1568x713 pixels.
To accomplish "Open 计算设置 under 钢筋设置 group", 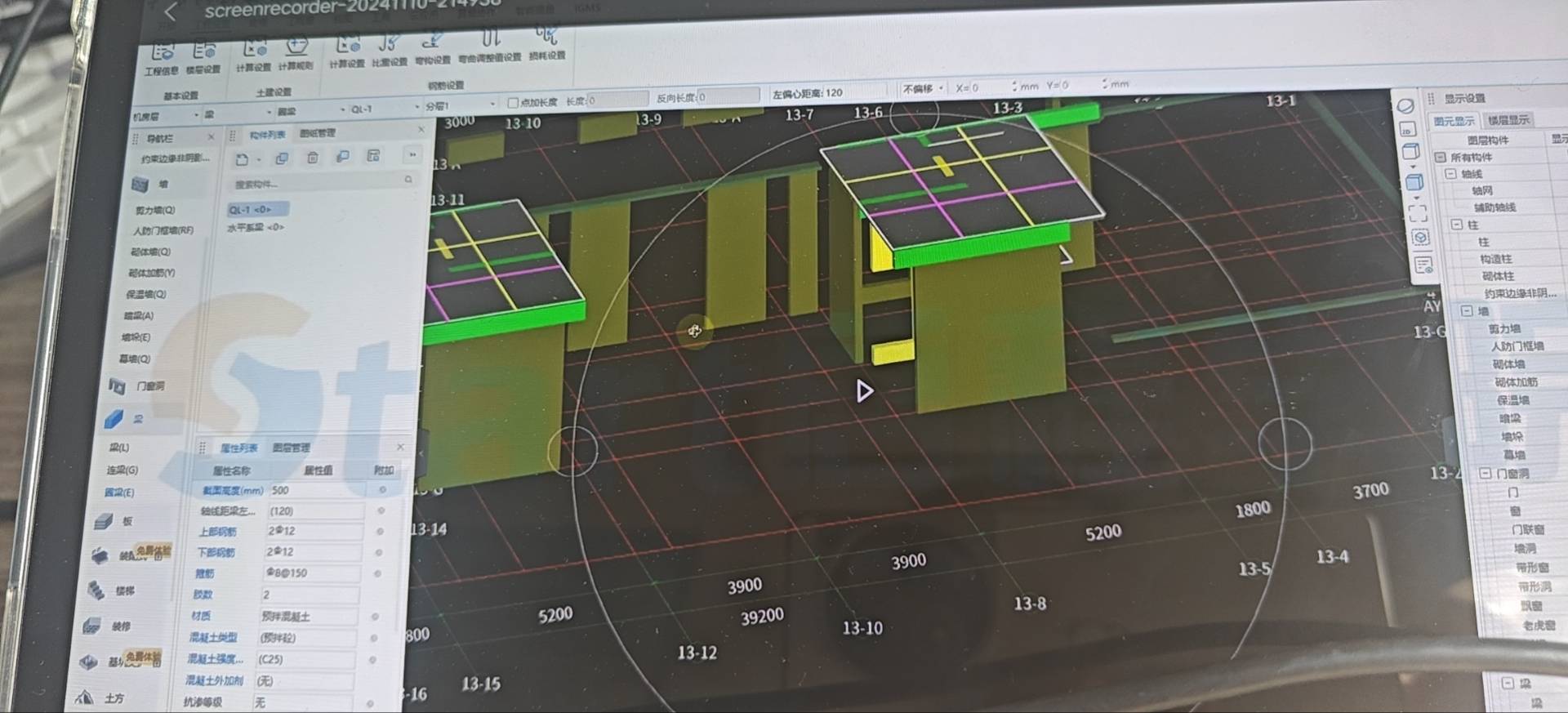I will tap(347, 52).
